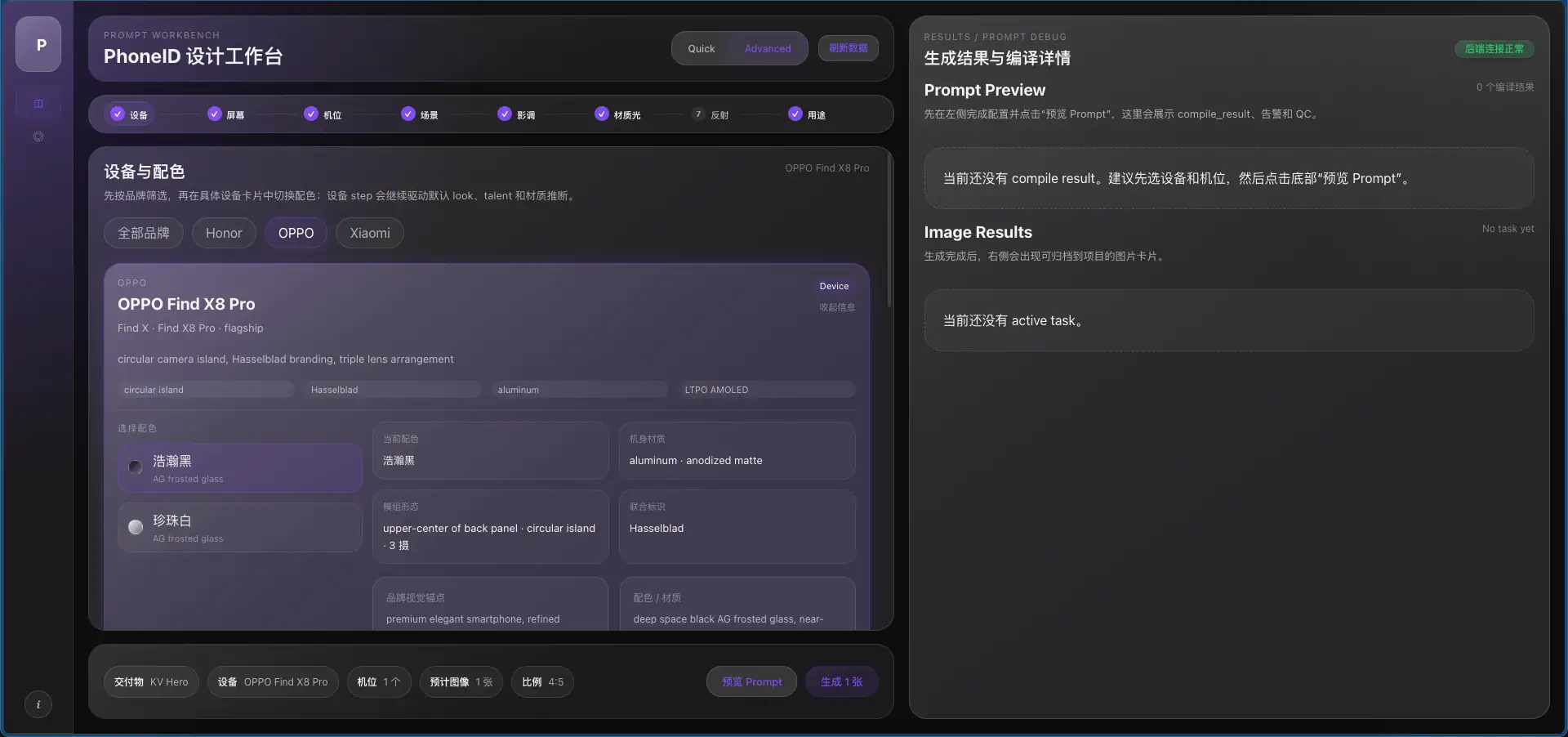
Task: Go to the 机位 step
Action: [x=323, y=114]
